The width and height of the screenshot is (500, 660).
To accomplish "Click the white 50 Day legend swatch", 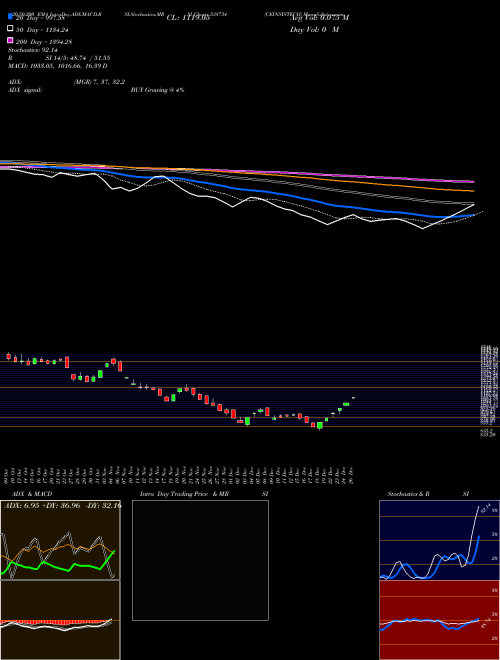I will click(x=10, y=29).
